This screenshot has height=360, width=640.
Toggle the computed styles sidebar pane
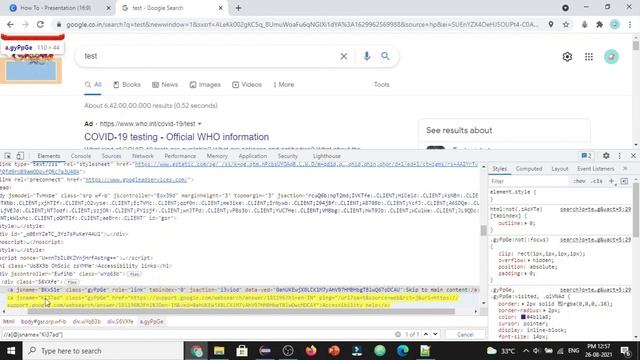[624, 181]
